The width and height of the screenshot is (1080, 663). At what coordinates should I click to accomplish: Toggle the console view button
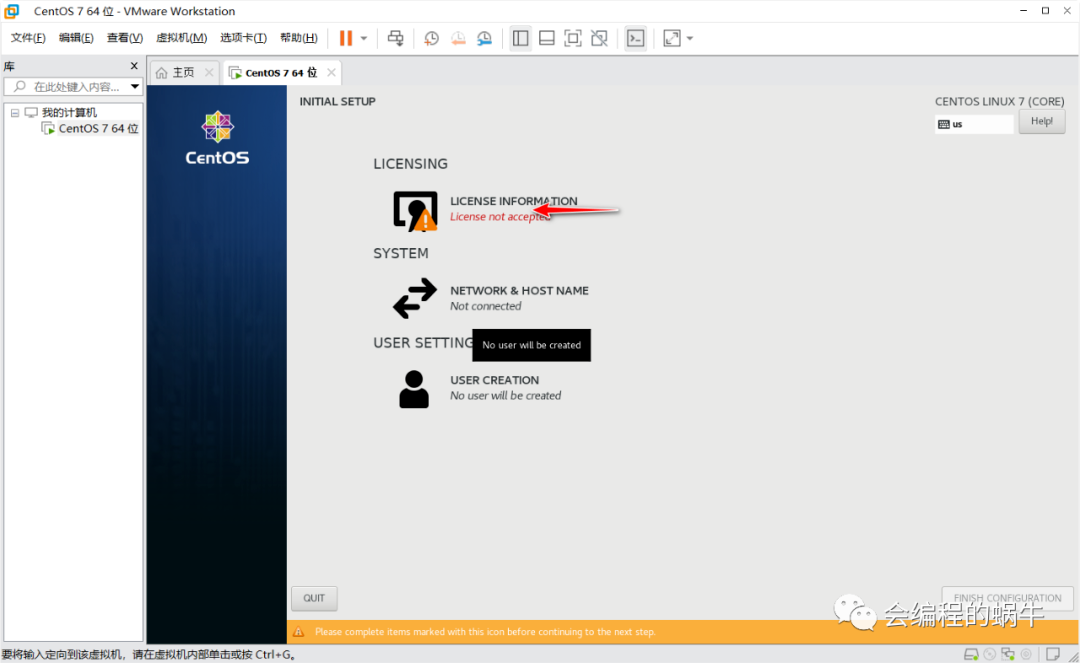[x=635, y=39]
